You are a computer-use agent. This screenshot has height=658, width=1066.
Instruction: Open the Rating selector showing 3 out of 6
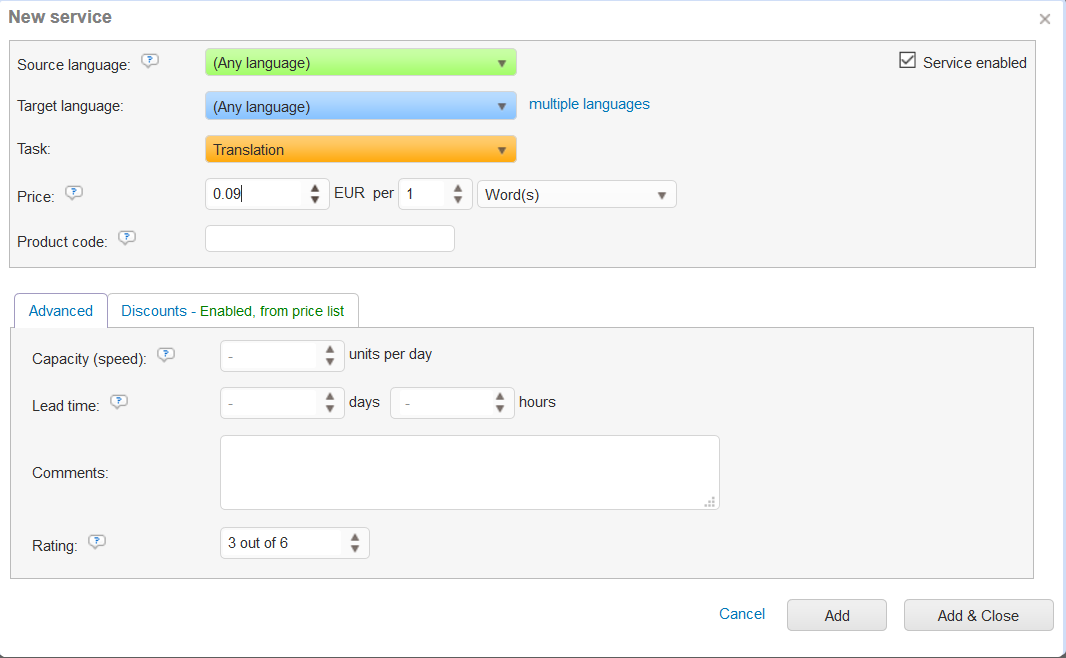tap(294, 543)
